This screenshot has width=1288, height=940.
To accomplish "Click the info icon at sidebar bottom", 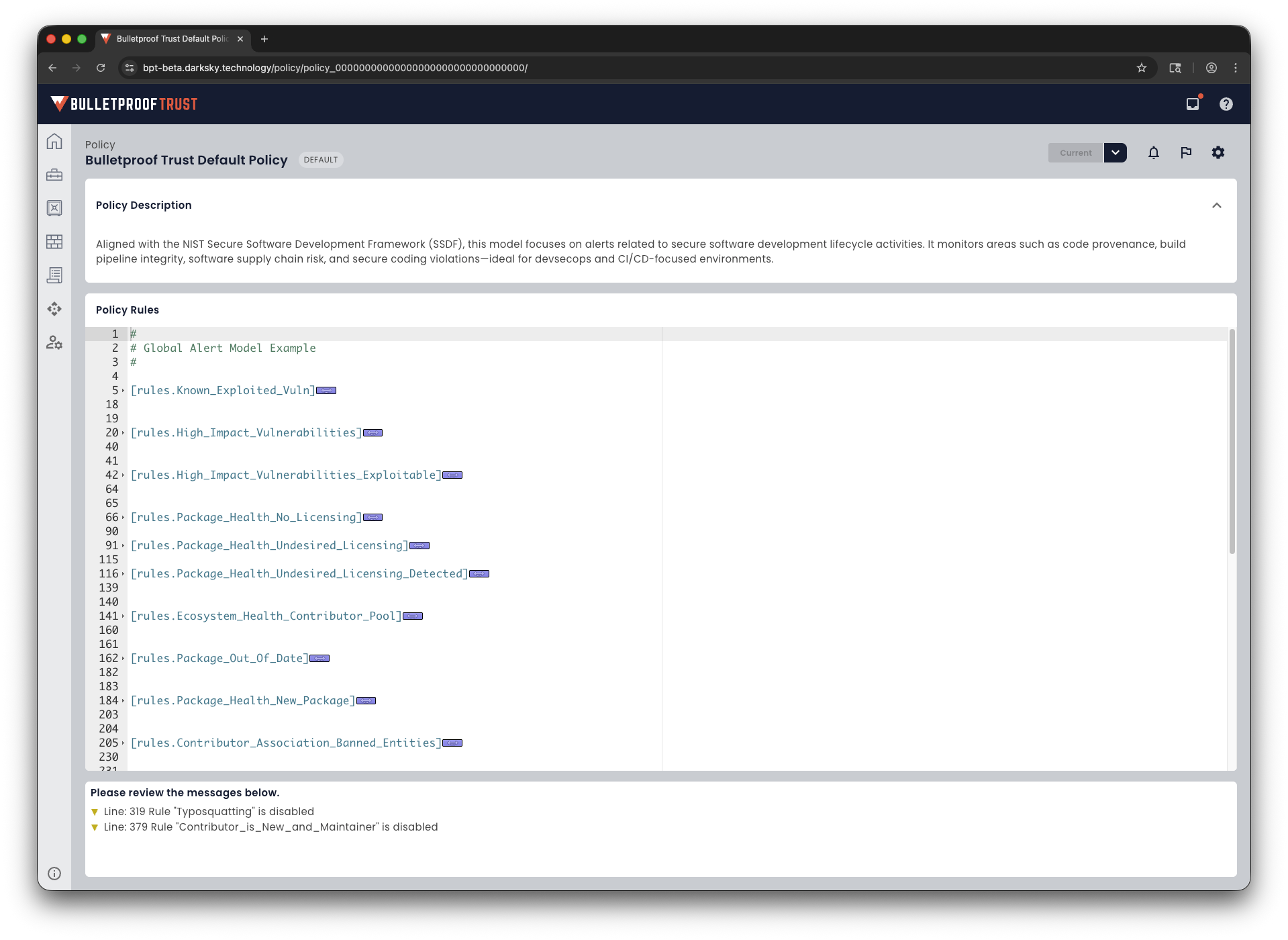I will click(54, 874).
